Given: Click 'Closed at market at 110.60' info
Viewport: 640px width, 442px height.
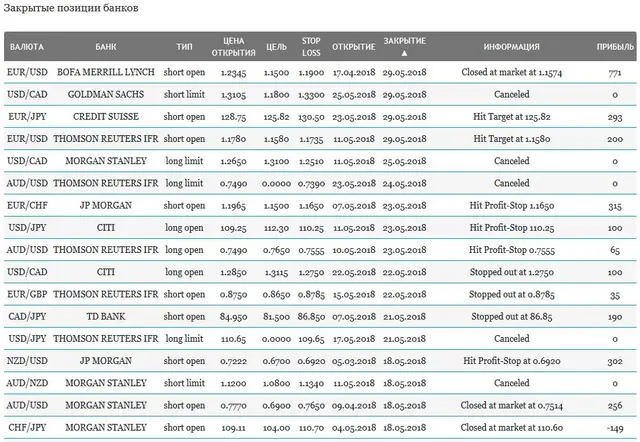Looking at the screenshot, I should 511,427.
